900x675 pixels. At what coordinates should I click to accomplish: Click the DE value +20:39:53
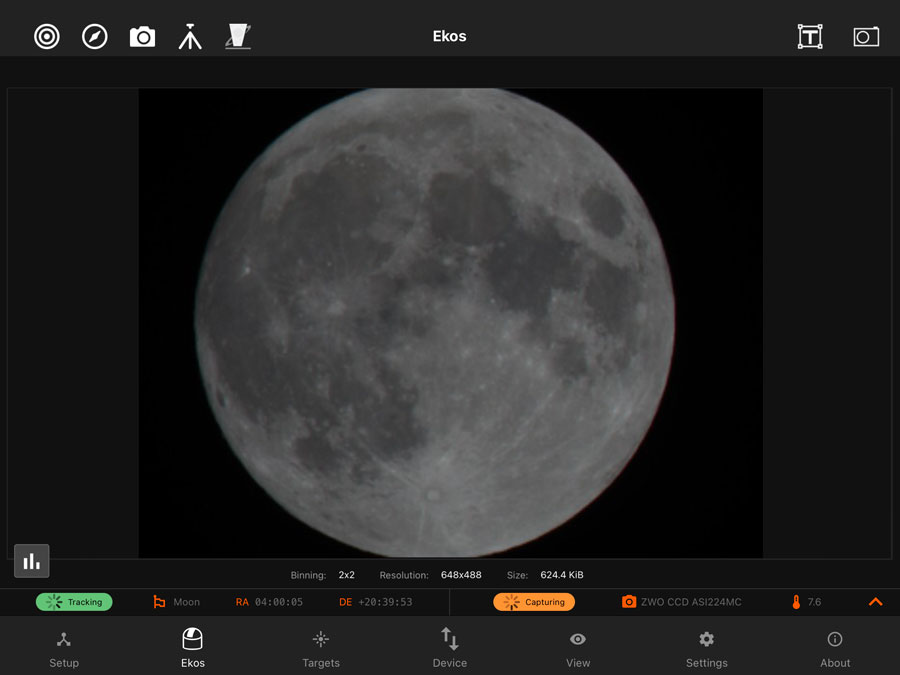pyautogui.click(x=385, y=602)
